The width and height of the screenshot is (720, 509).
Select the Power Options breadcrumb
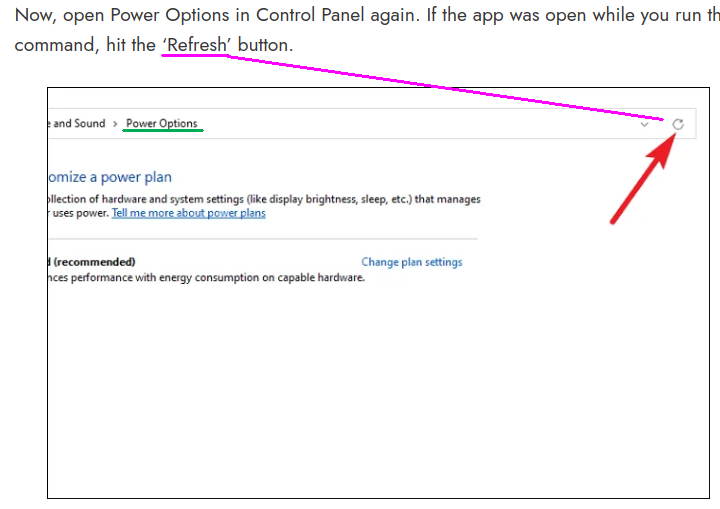[162, 124]
